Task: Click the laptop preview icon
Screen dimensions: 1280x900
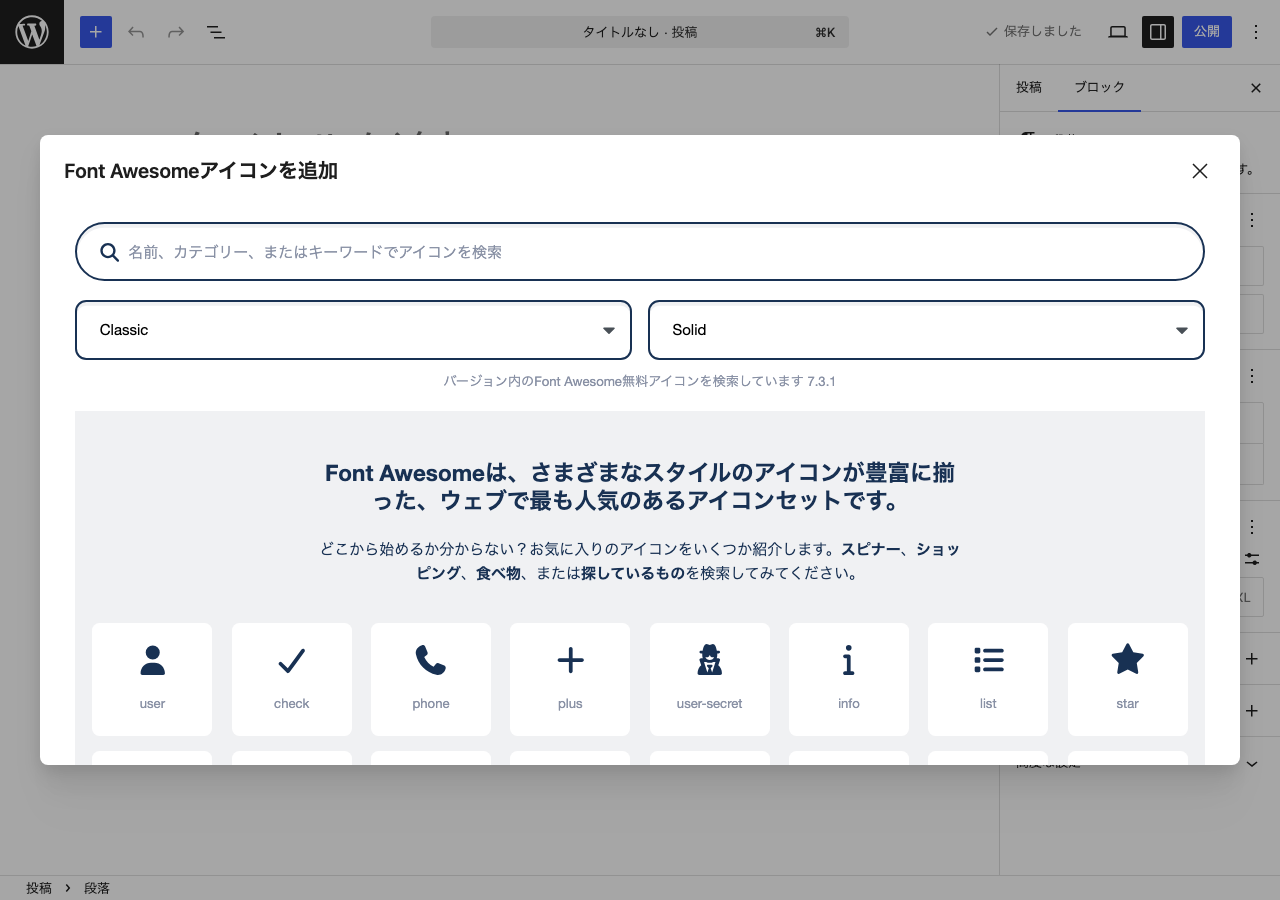Action: click(x=1118, y=32)
